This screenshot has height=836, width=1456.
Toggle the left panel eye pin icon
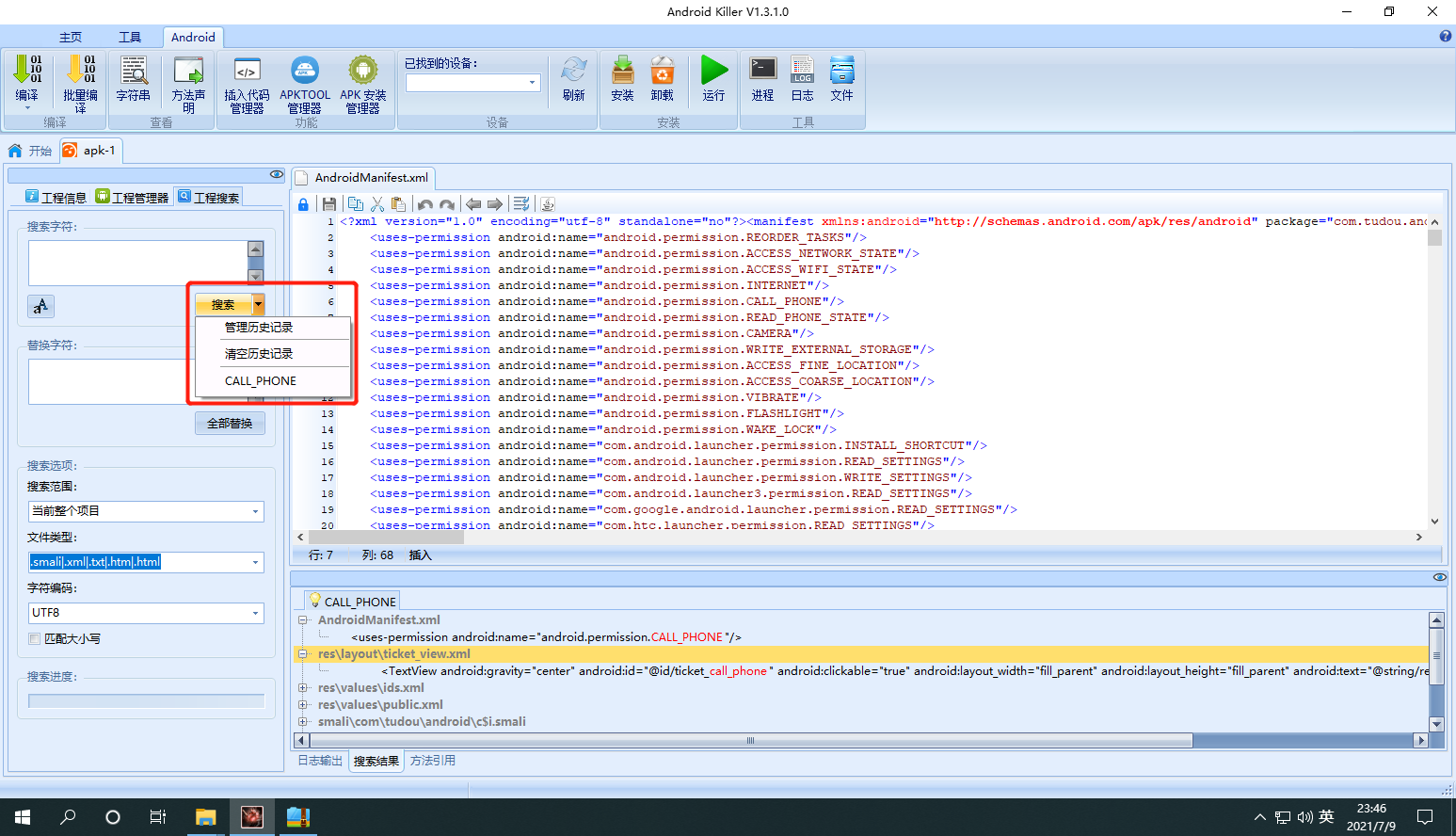point(276,174)
